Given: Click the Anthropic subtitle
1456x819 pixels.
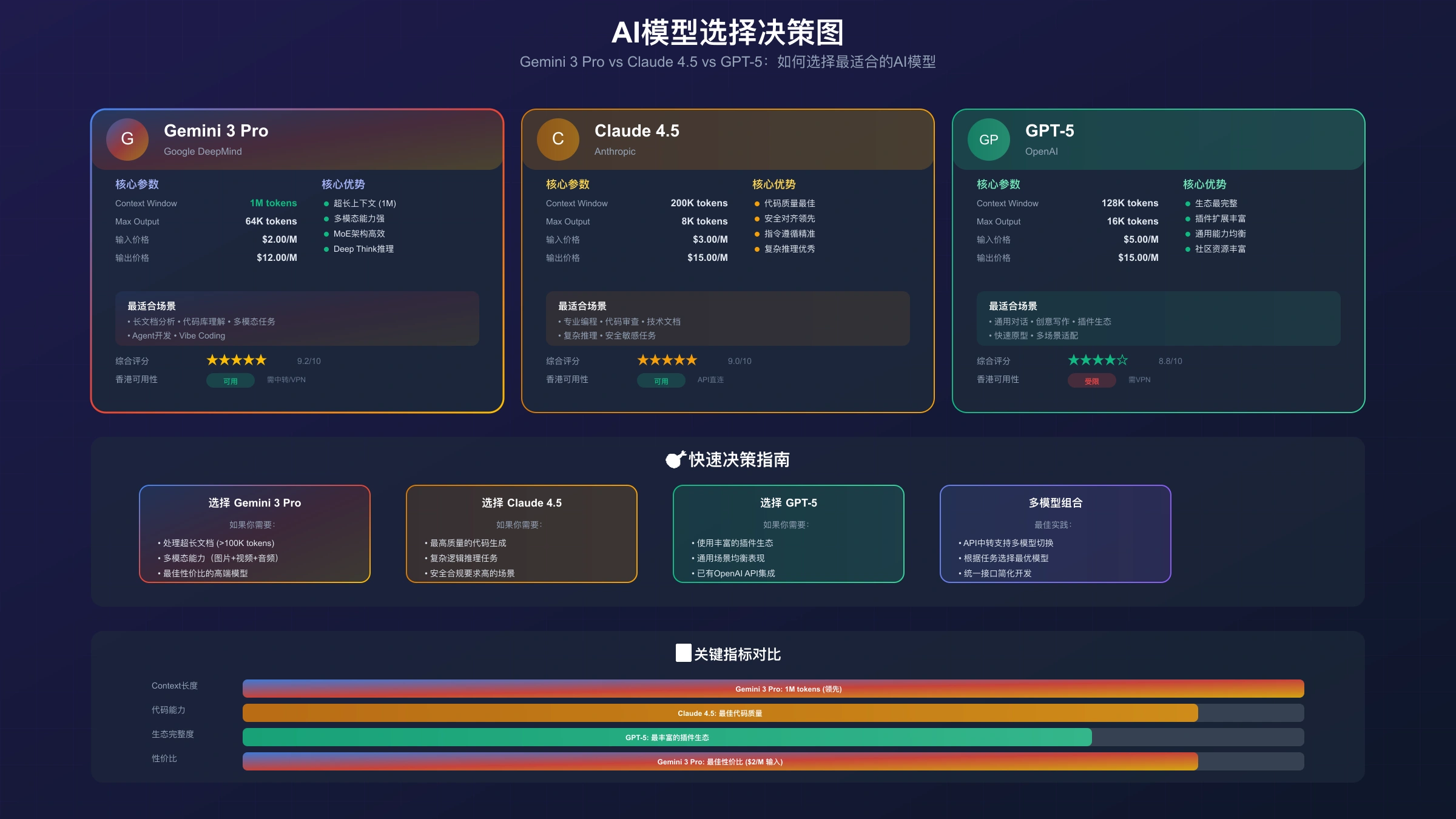Looking at the screenshot, I should point(615,152).
